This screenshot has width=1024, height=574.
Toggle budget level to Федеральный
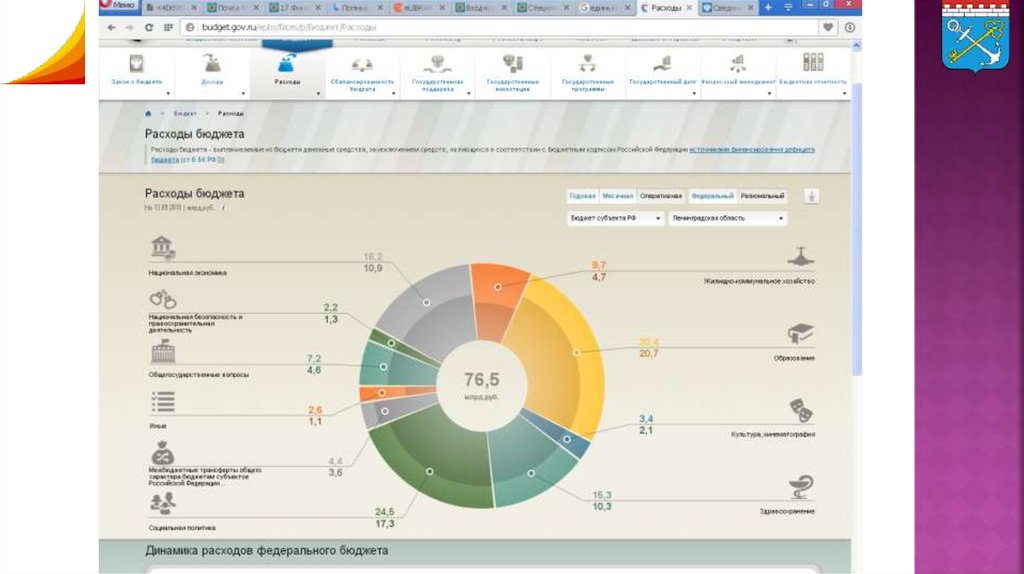(712, 196)
